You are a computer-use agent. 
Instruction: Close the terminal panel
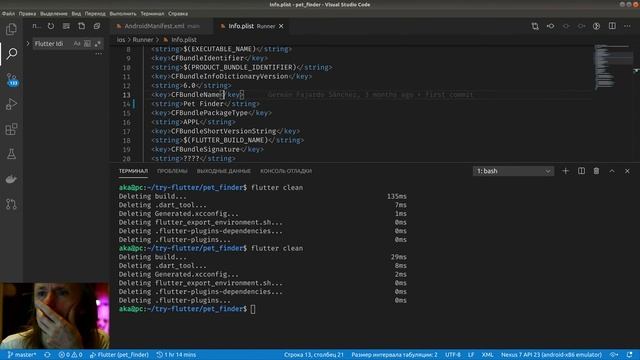(627, 171)
